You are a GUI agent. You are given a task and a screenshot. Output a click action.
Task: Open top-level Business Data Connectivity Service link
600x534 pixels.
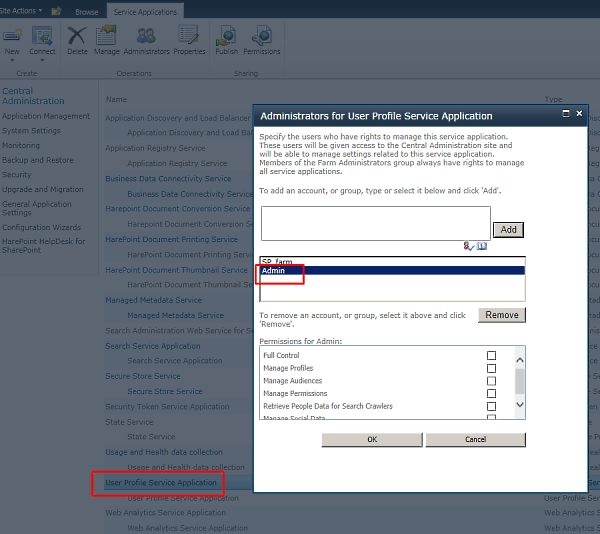168,179
